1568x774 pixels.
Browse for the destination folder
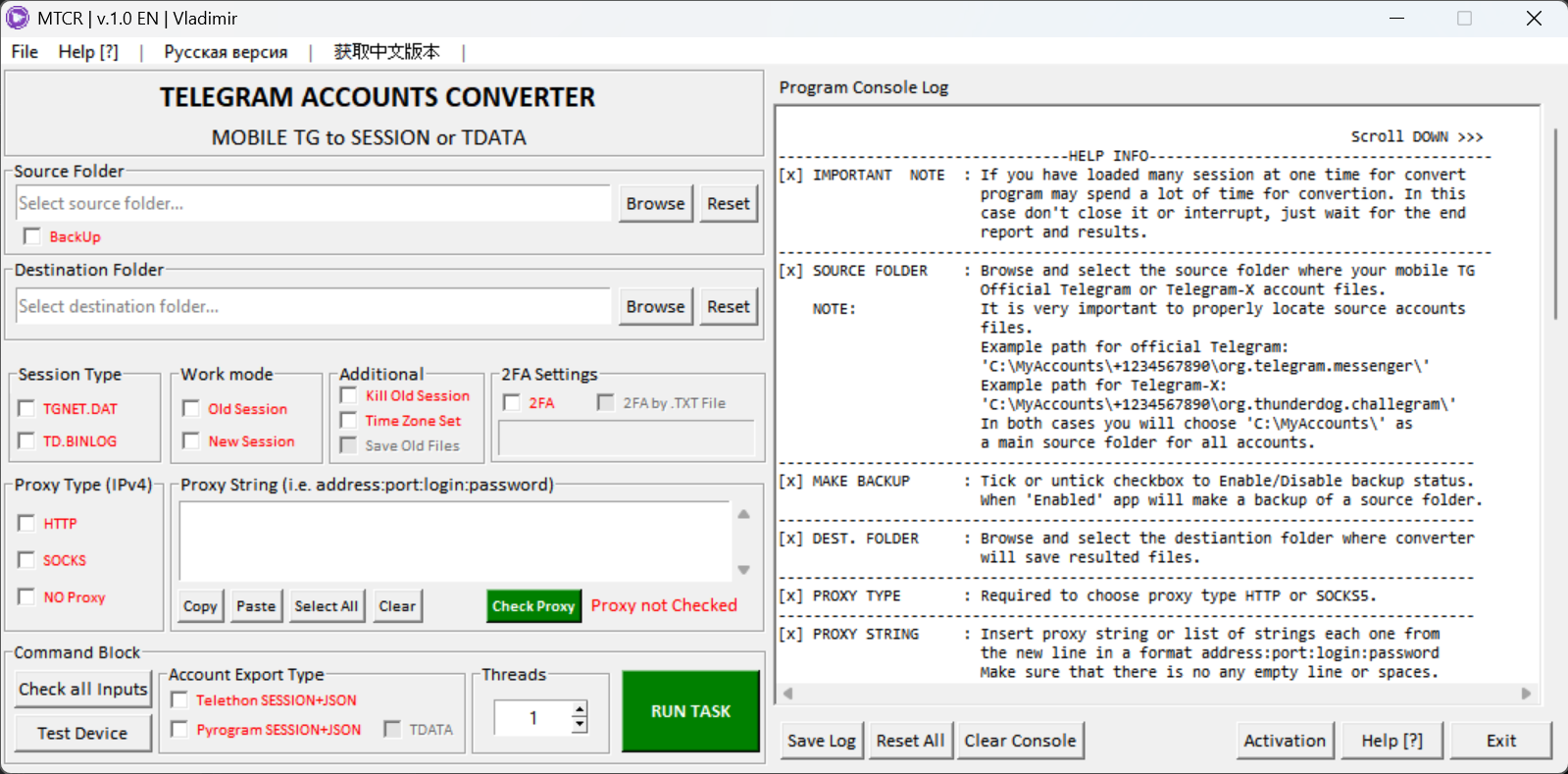click(x=655, y=306)
